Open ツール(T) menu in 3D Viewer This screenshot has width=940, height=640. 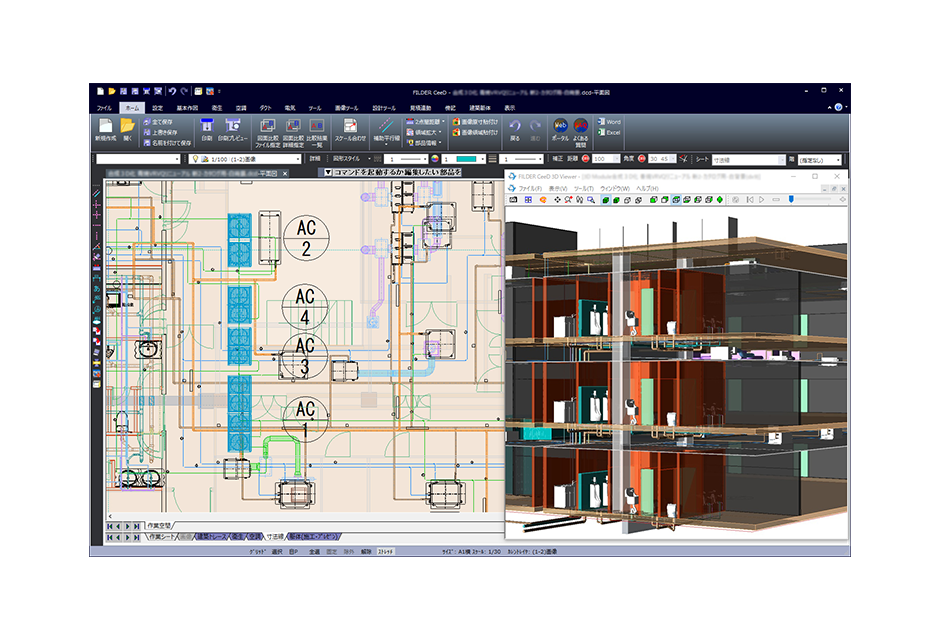[x=582, y=188]
